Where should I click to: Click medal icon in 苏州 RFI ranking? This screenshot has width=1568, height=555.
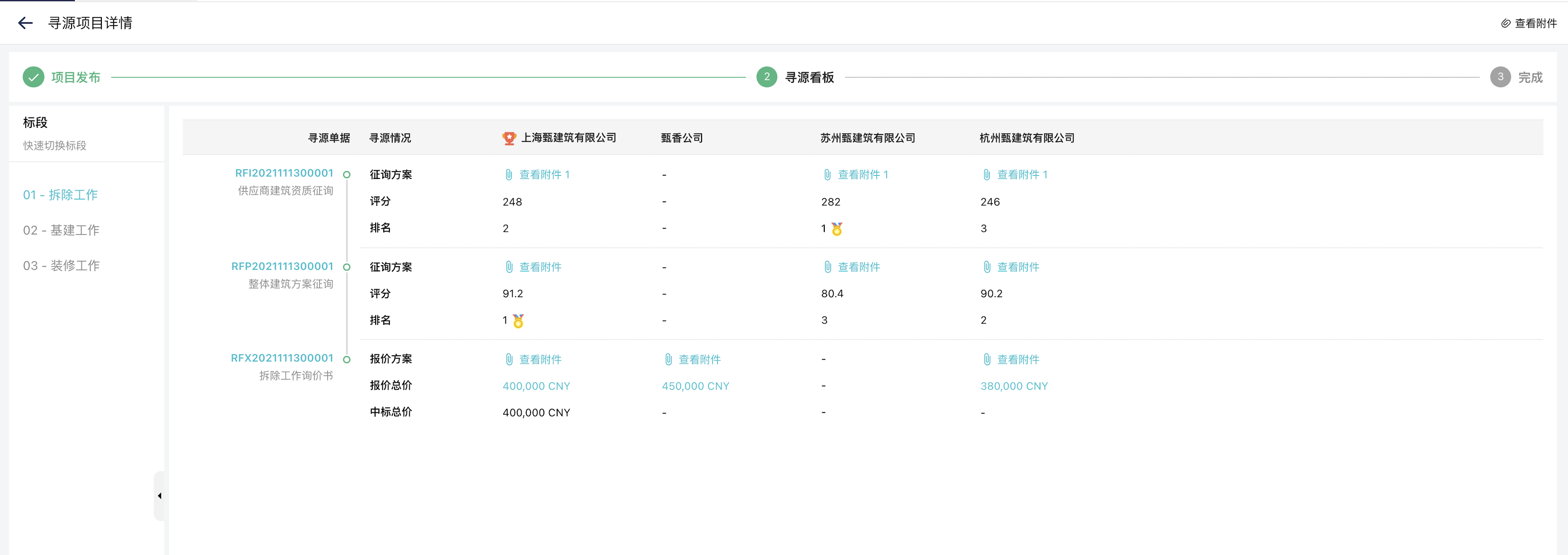pos(837,229)
